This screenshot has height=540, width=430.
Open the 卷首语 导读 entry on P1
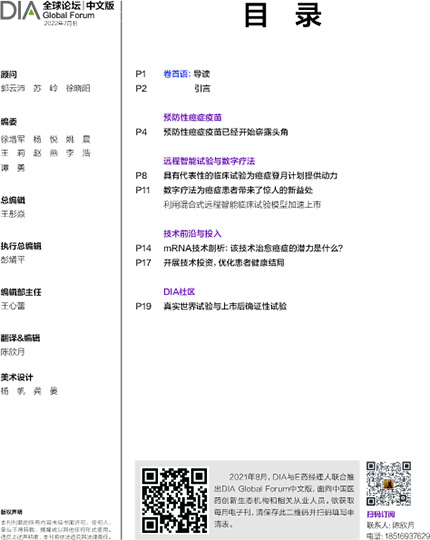coord(186,74)
